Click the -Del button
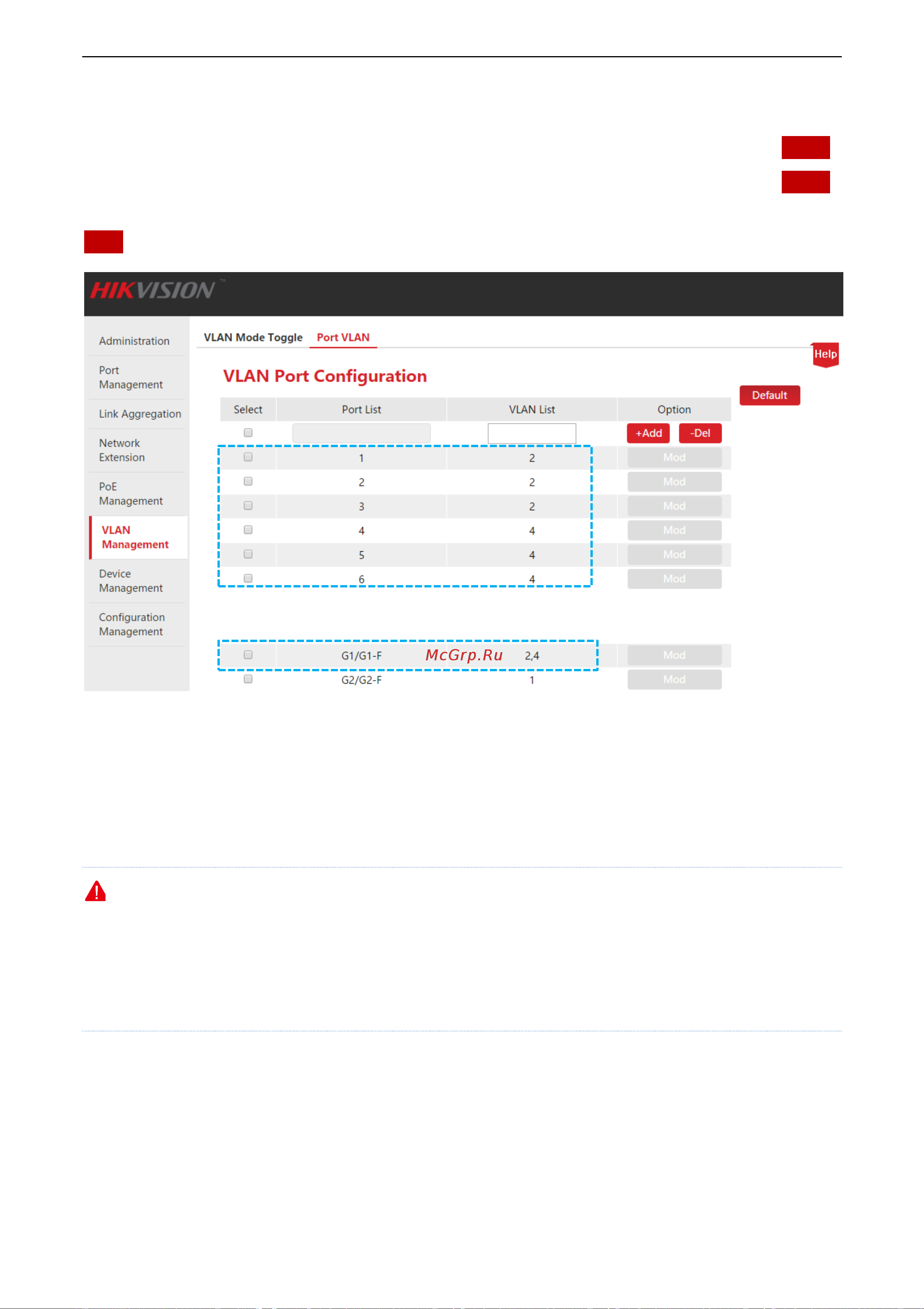 [700, 433]
